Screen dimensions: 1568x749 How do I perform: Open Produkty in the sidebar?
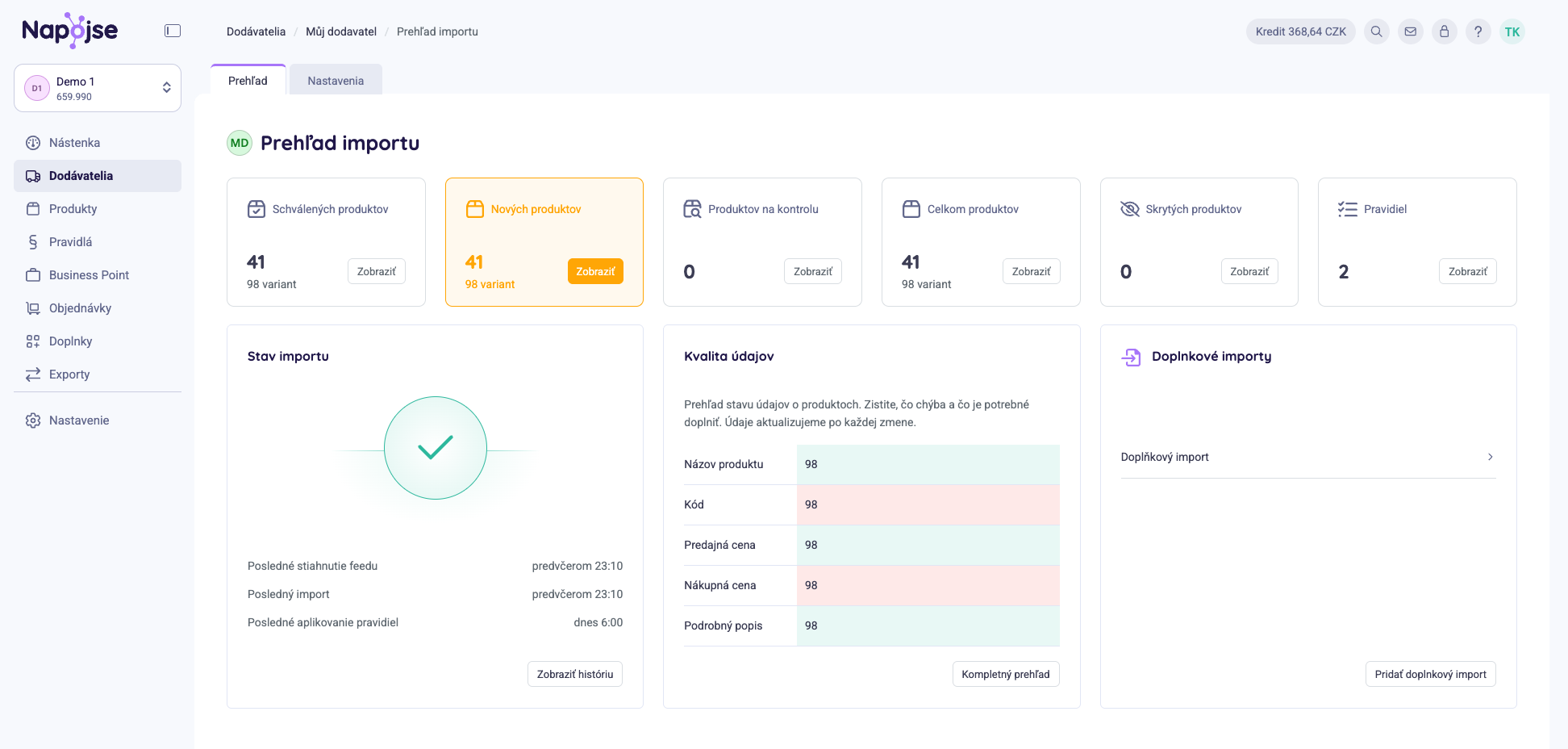click(73, 209)
